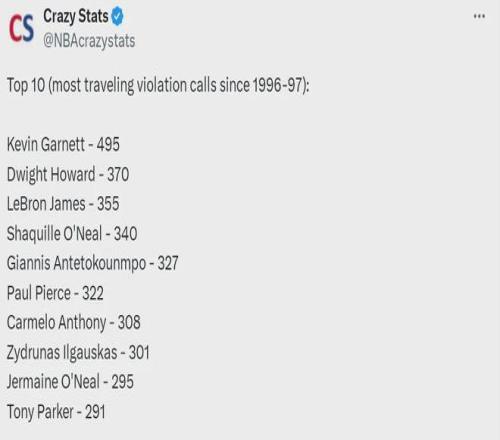Click the number 370 in the list

click(x=118, y=174)
